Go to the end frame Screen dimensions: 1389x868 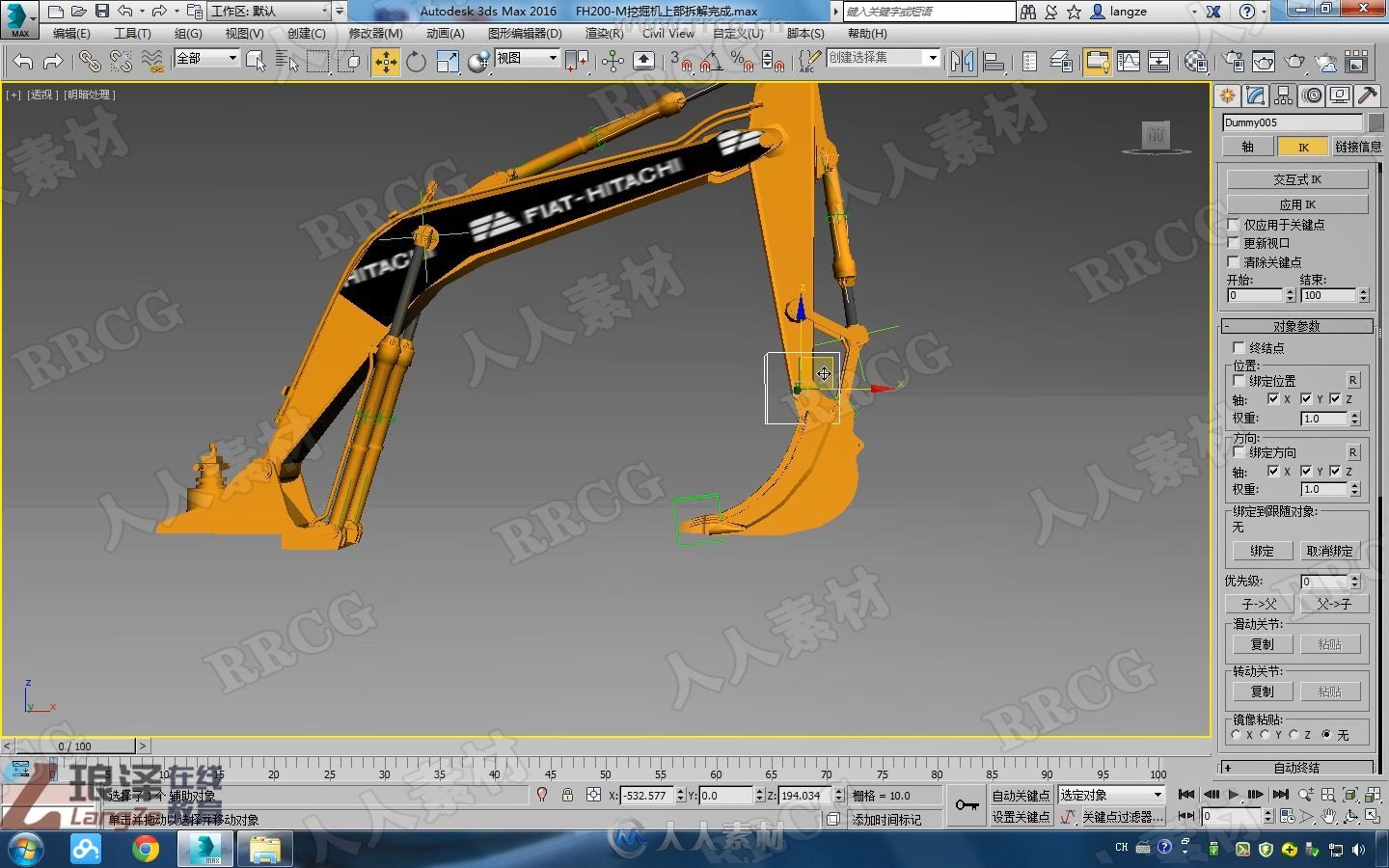(1280, 795)
